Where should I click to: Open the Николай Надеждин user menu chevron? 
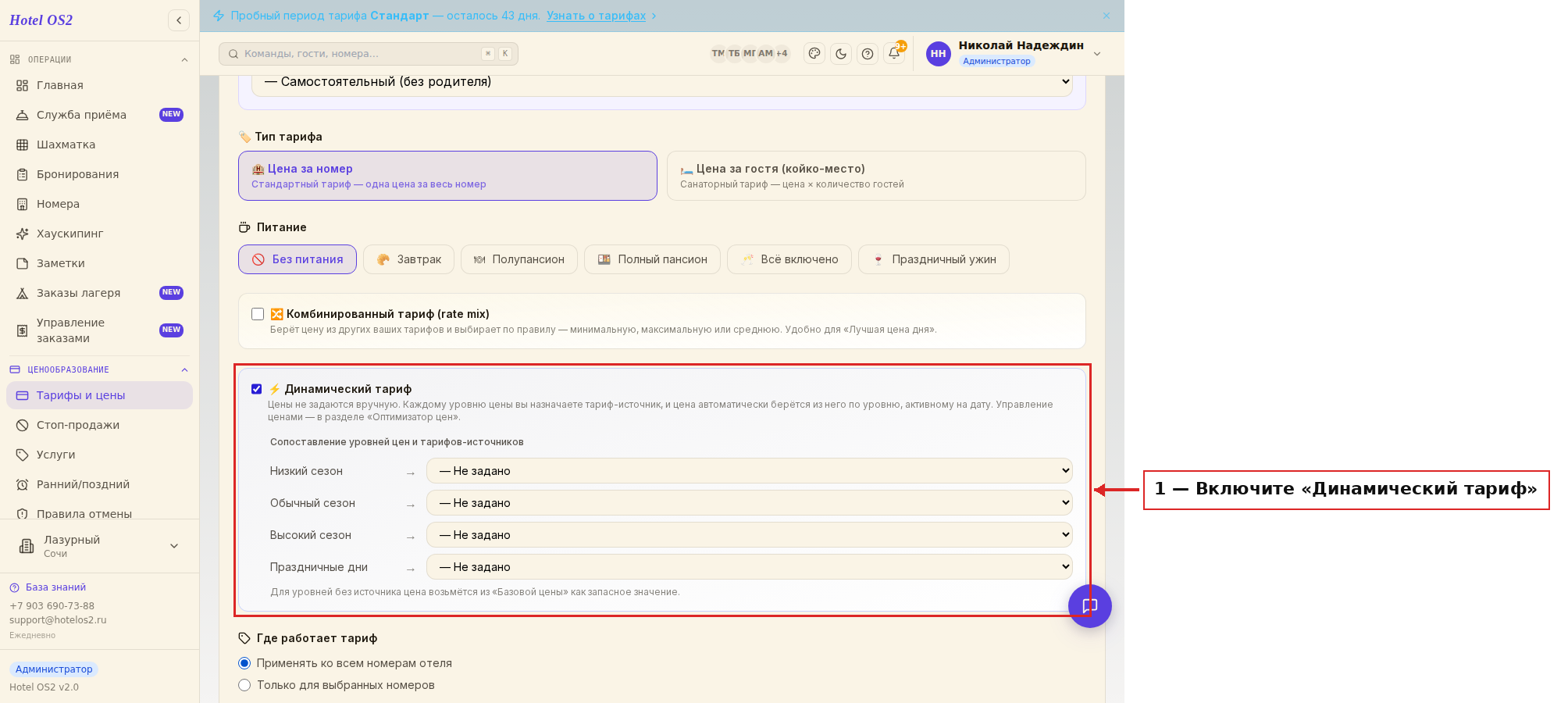coord(1097,53)
